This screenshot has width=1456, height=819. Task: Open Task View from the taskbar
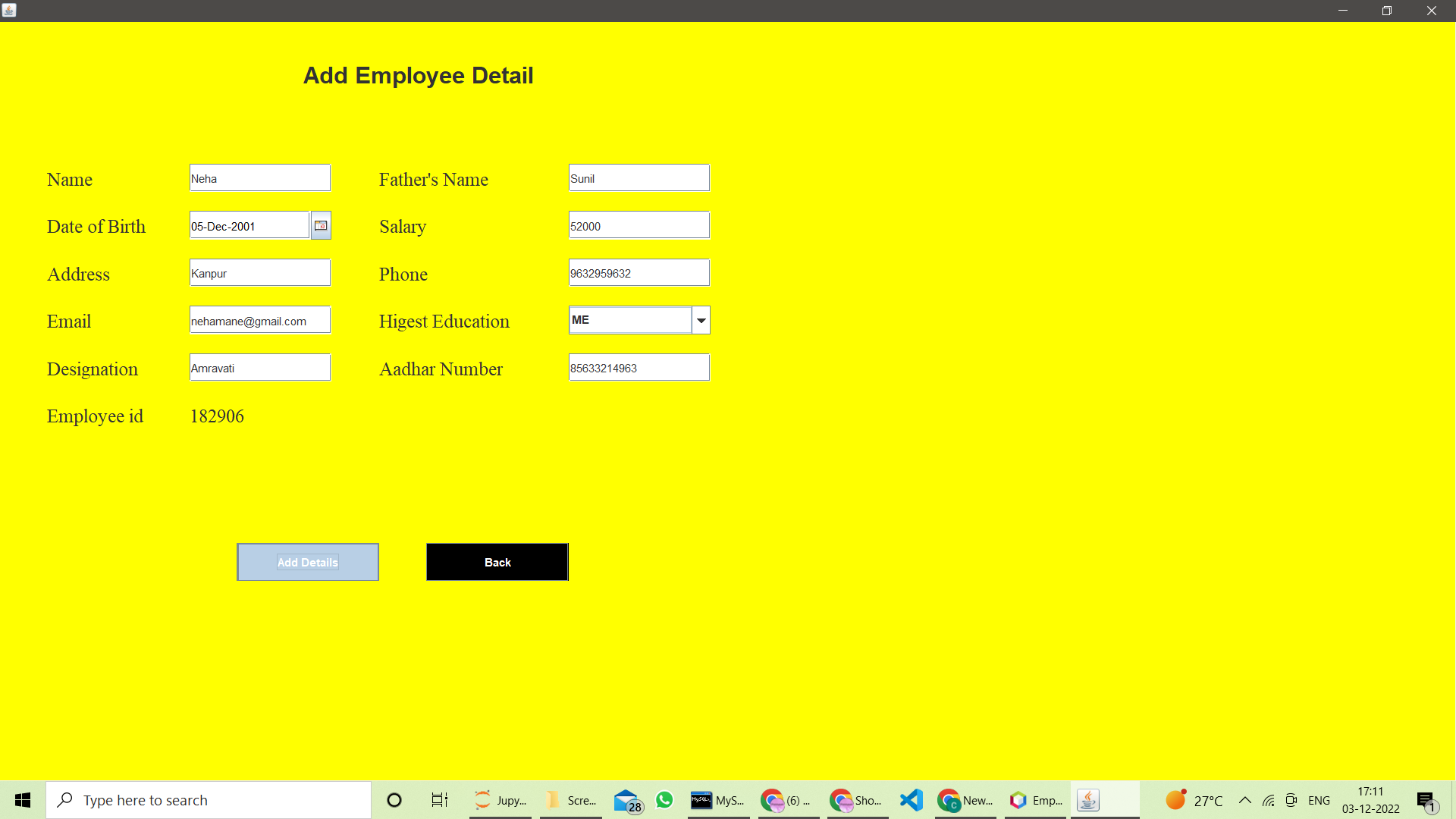438,799
